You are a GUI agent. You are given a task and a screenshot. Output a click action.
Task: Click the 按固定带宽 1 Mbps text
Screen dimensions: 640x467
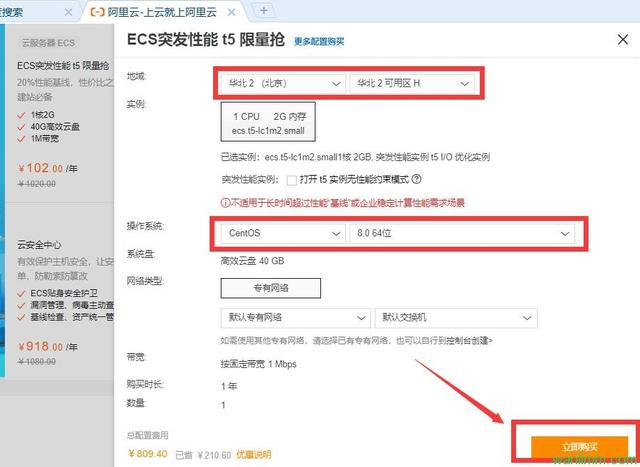(258, 364)
